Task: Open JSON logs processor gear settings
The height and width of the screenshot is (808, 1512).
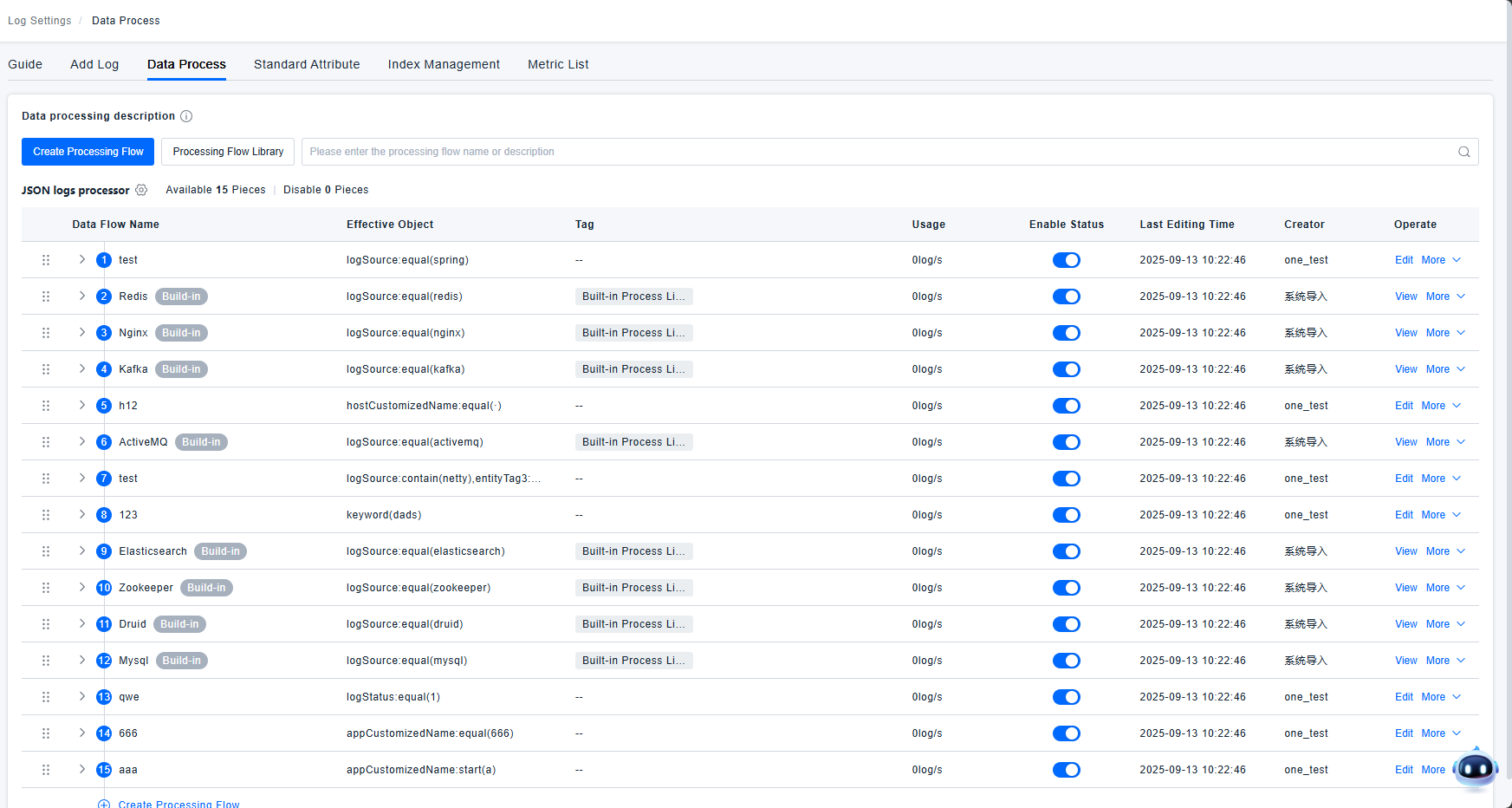Action: [141, 190]
